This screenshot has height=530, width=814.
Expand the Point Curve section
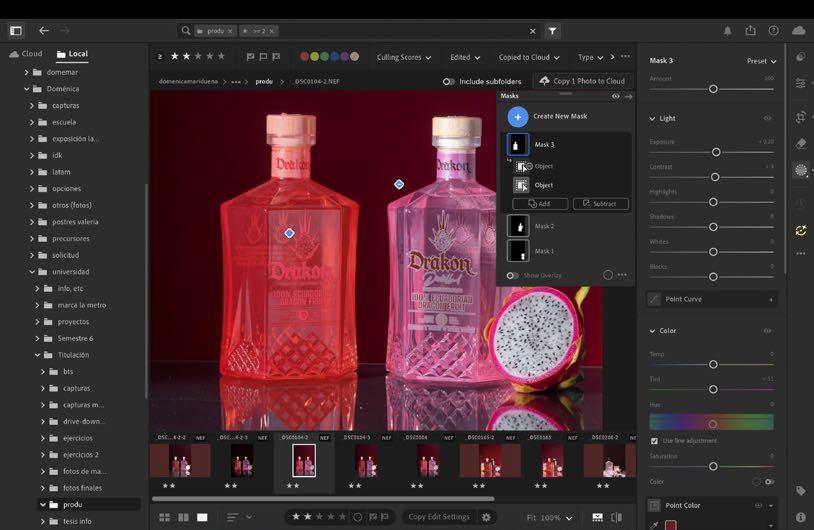click(x=771, y=300)
